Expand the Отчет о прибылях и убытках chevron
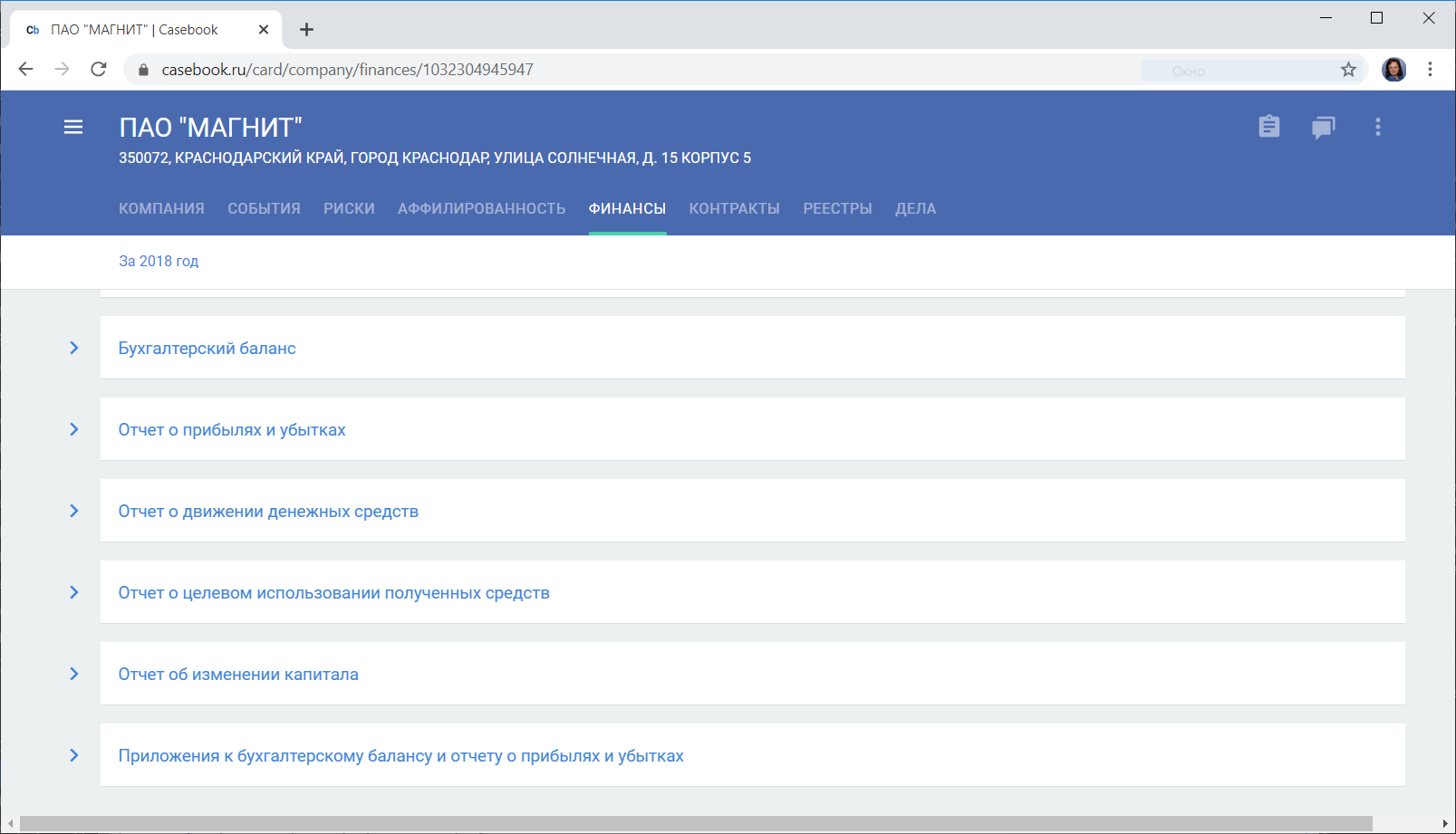 74,429
